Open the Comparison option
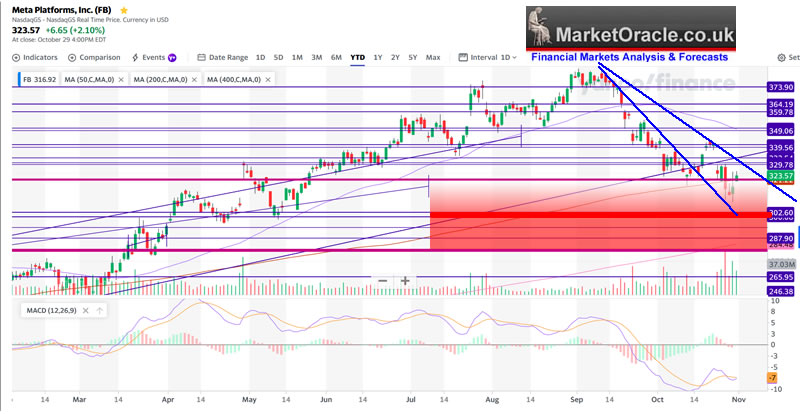Image resolution: width=800 pixels, height=414 pixels. pos(94,58)
